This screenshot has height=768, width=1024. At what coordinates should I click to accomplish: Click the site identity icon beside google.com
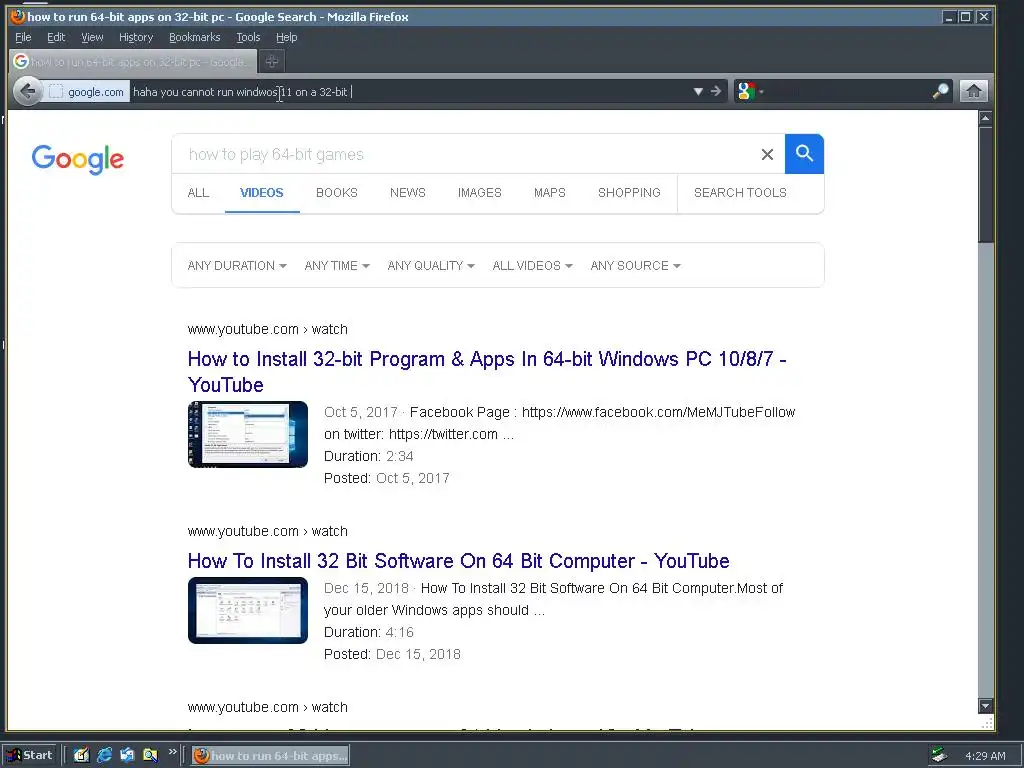tap(56, 92)
